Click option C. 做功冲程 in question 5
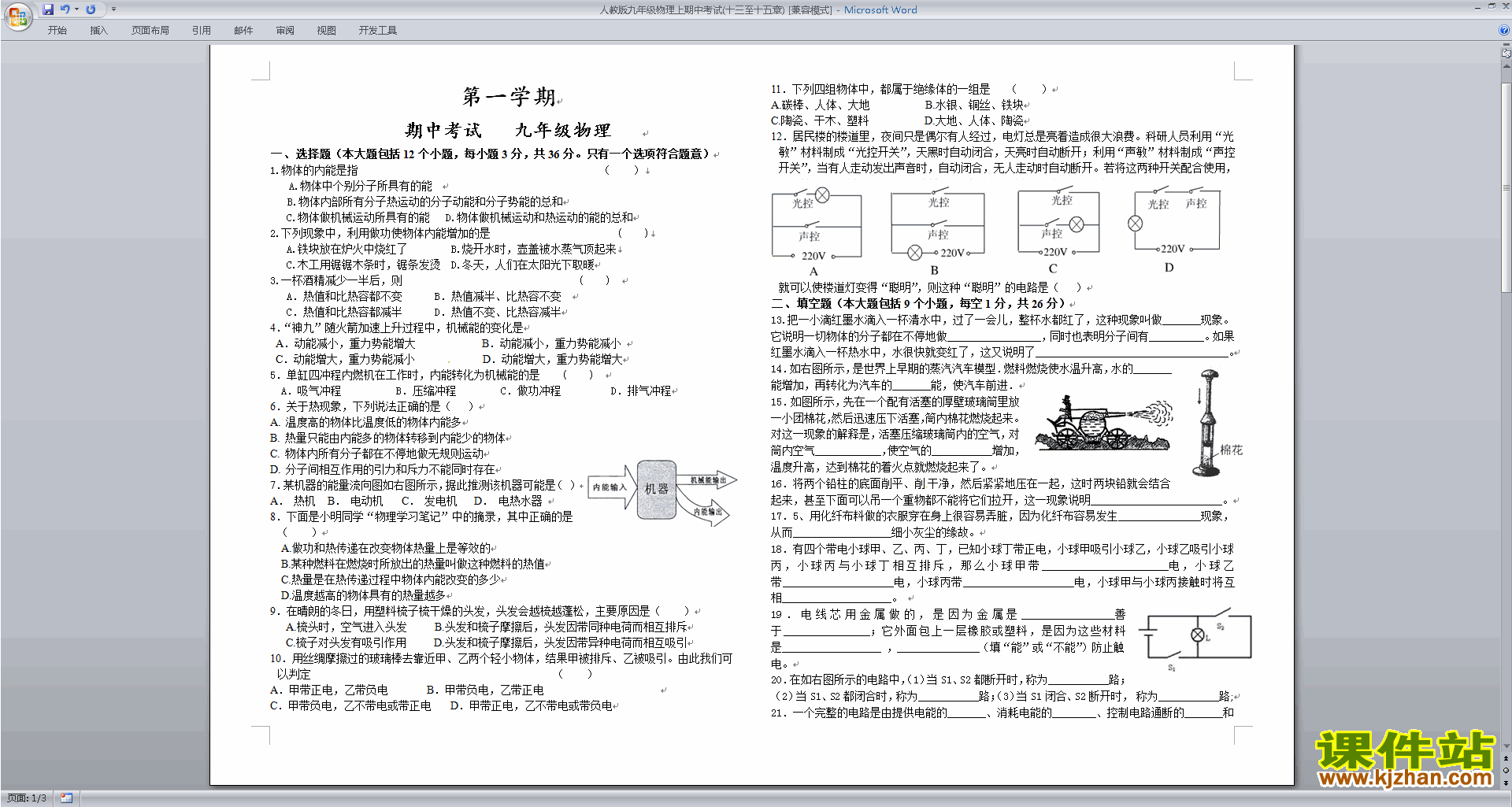This screenshot has height=807, width=1512. click(x=531, y=391)
